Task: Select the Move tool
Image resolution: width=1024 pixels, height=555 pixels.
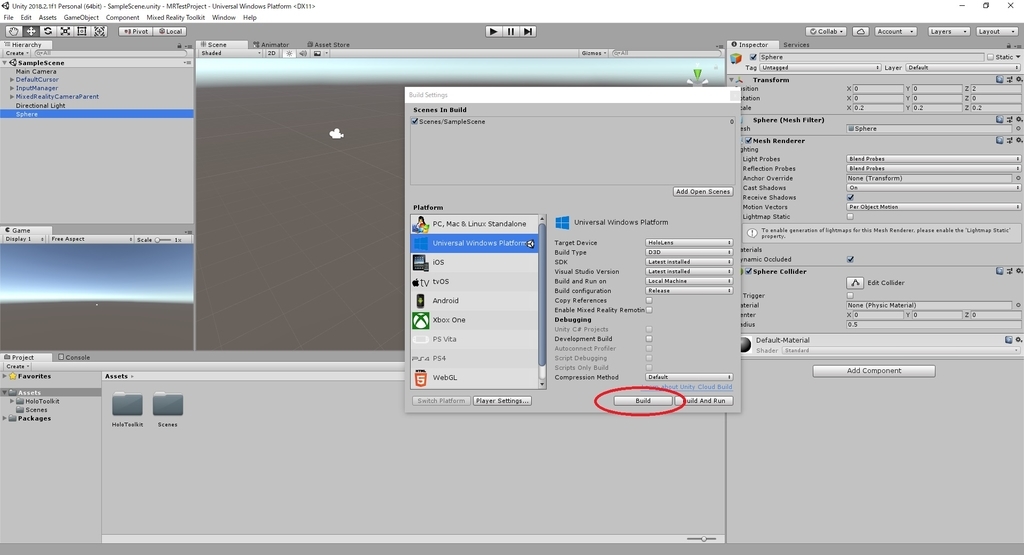Action: [x=31, y=31]
